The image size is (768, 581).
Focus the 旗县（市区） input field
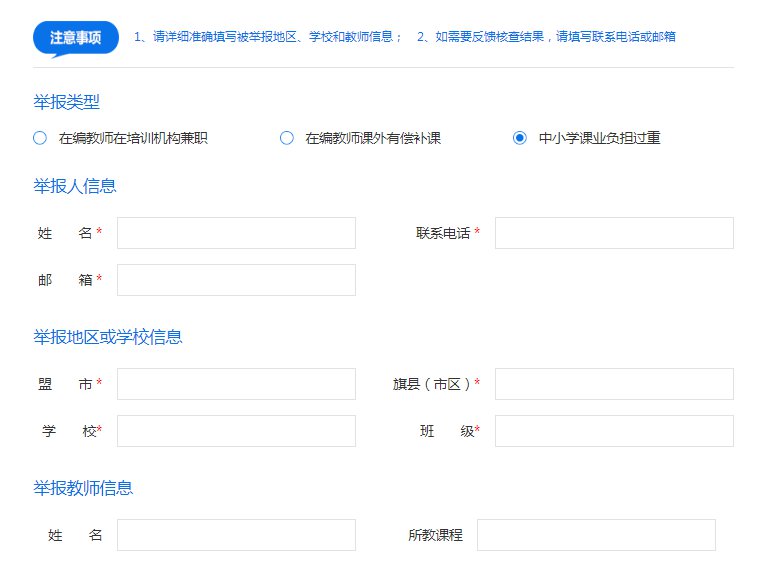point(614,384)
